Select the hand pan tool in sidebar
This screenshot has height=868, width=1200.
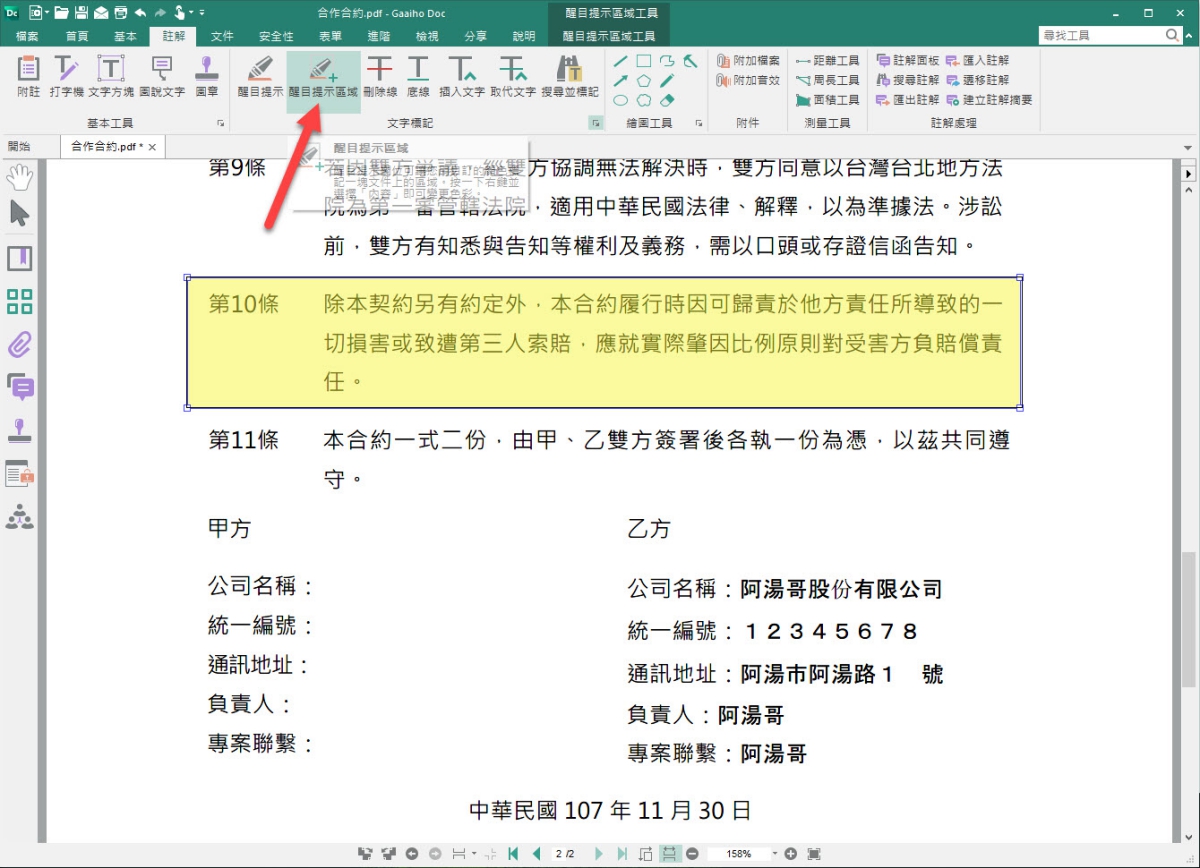pyautogui.click(x=19, y=178)
